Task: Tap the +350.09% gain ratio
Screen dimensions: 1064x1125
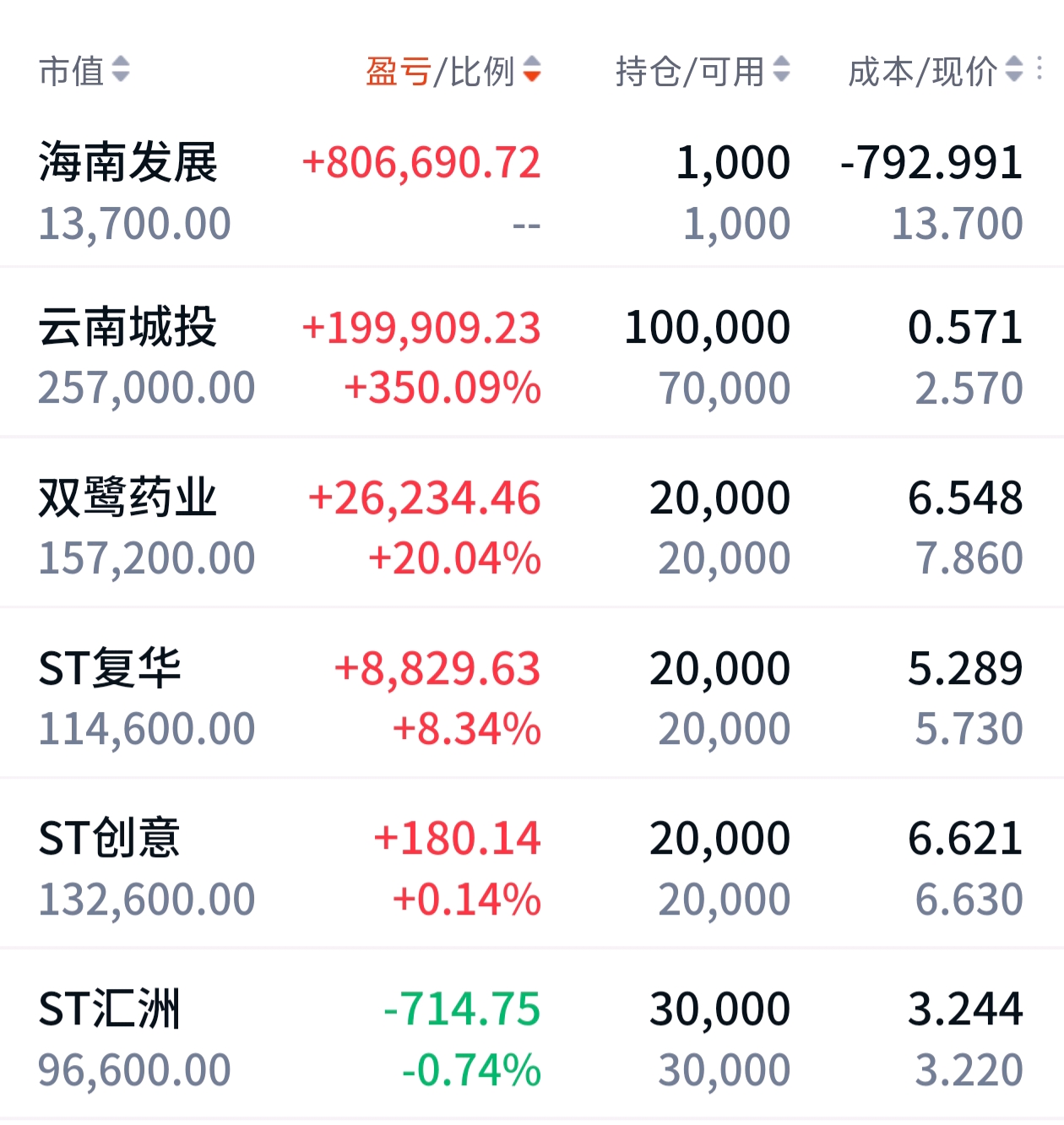Action: pos(442,389)
